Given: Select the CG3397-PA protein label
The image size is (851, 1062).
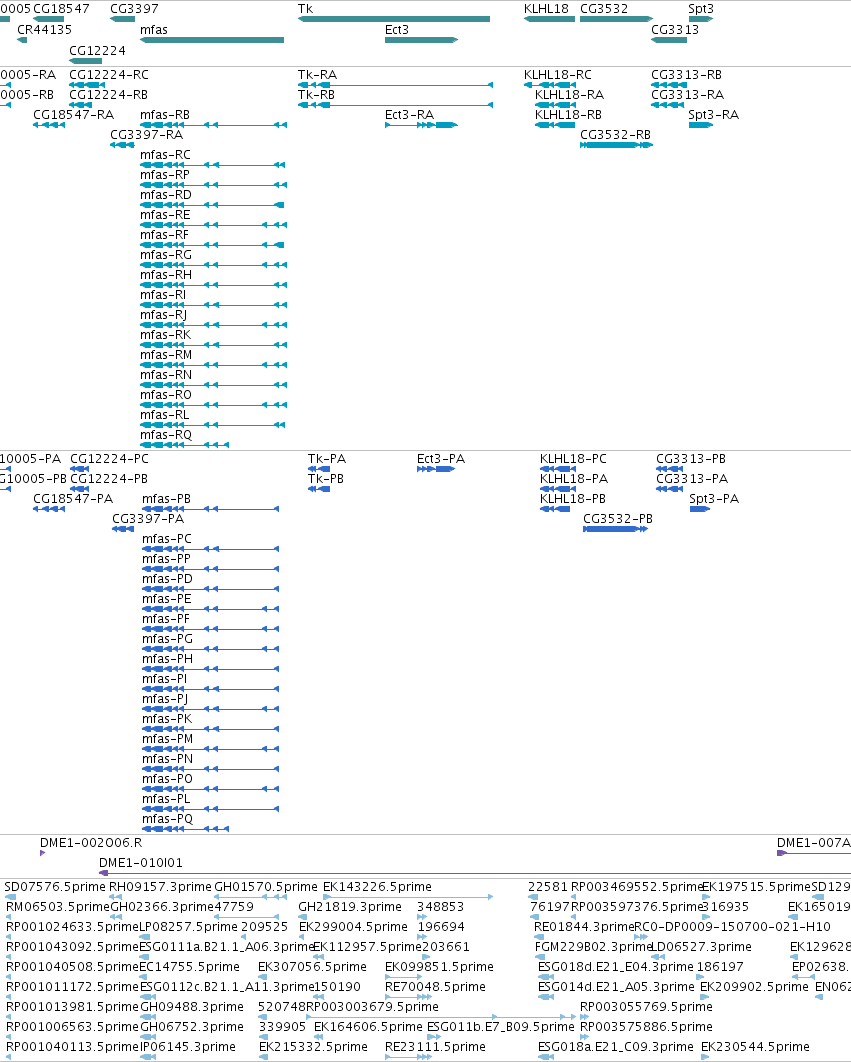Looking at the screenshot, I should click(x=148, y=519).
